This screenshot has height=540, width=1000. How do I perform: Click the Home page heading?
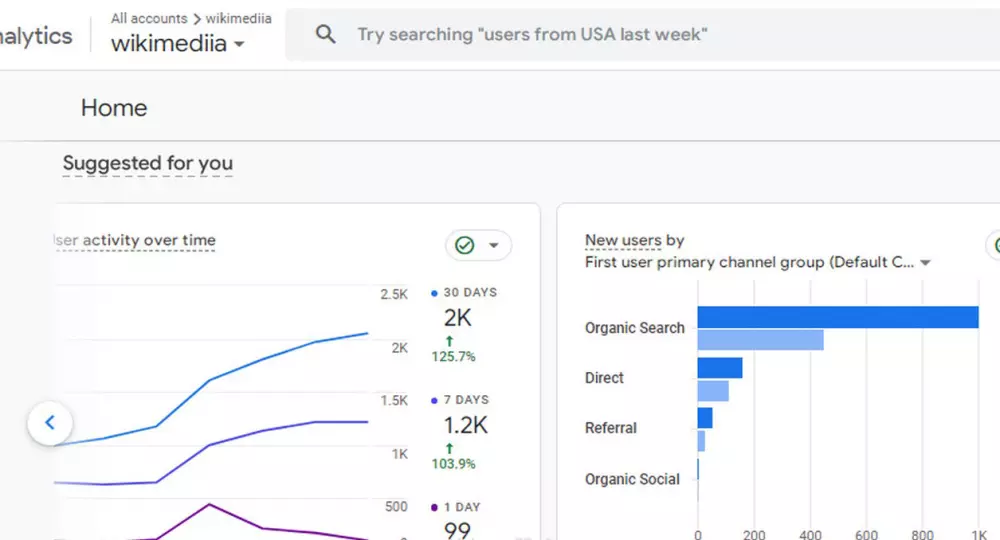click(x=114, y=108)
